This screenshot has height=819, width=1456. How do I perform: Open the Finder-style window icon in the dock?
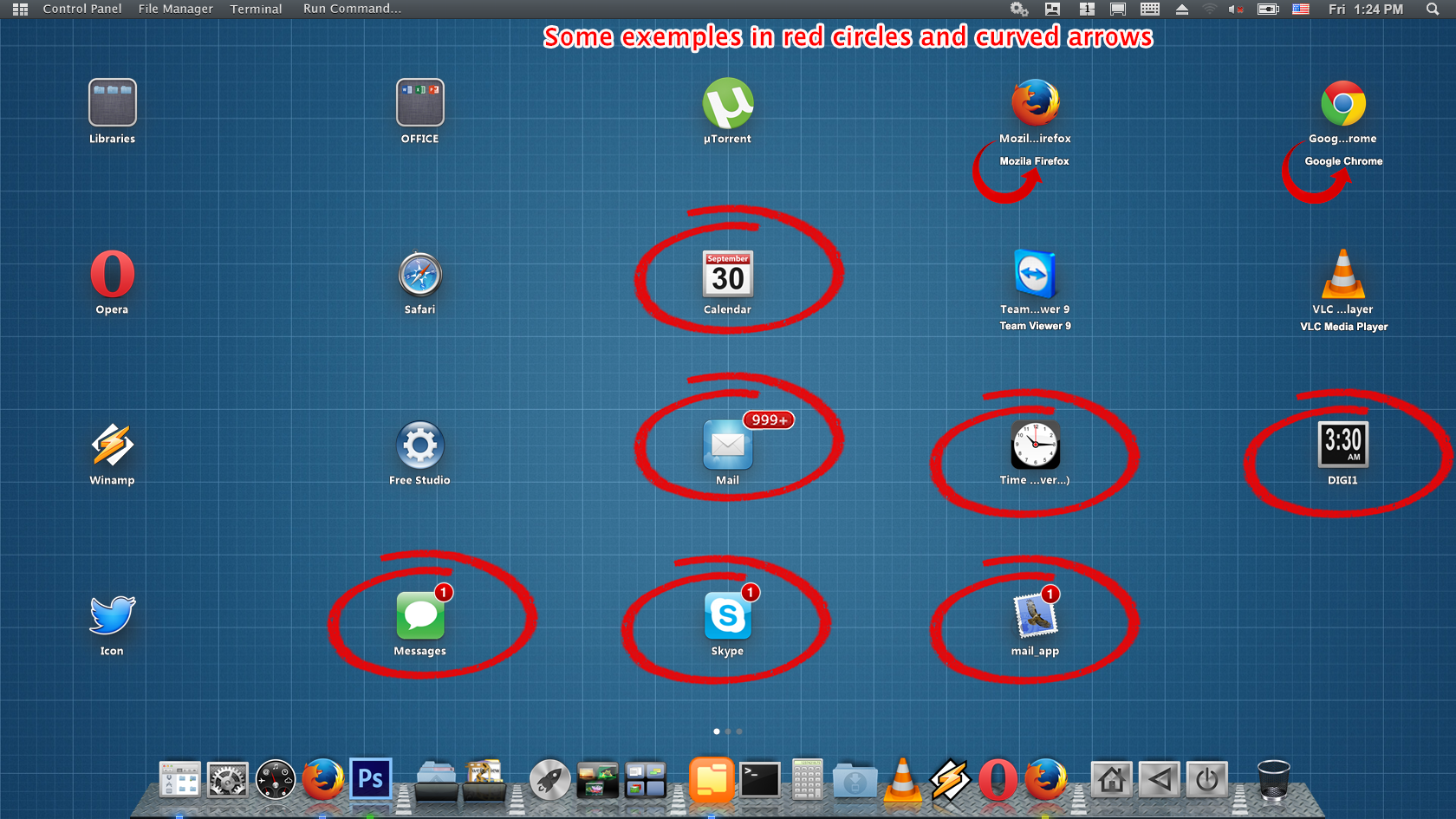[x=180, y=779]
